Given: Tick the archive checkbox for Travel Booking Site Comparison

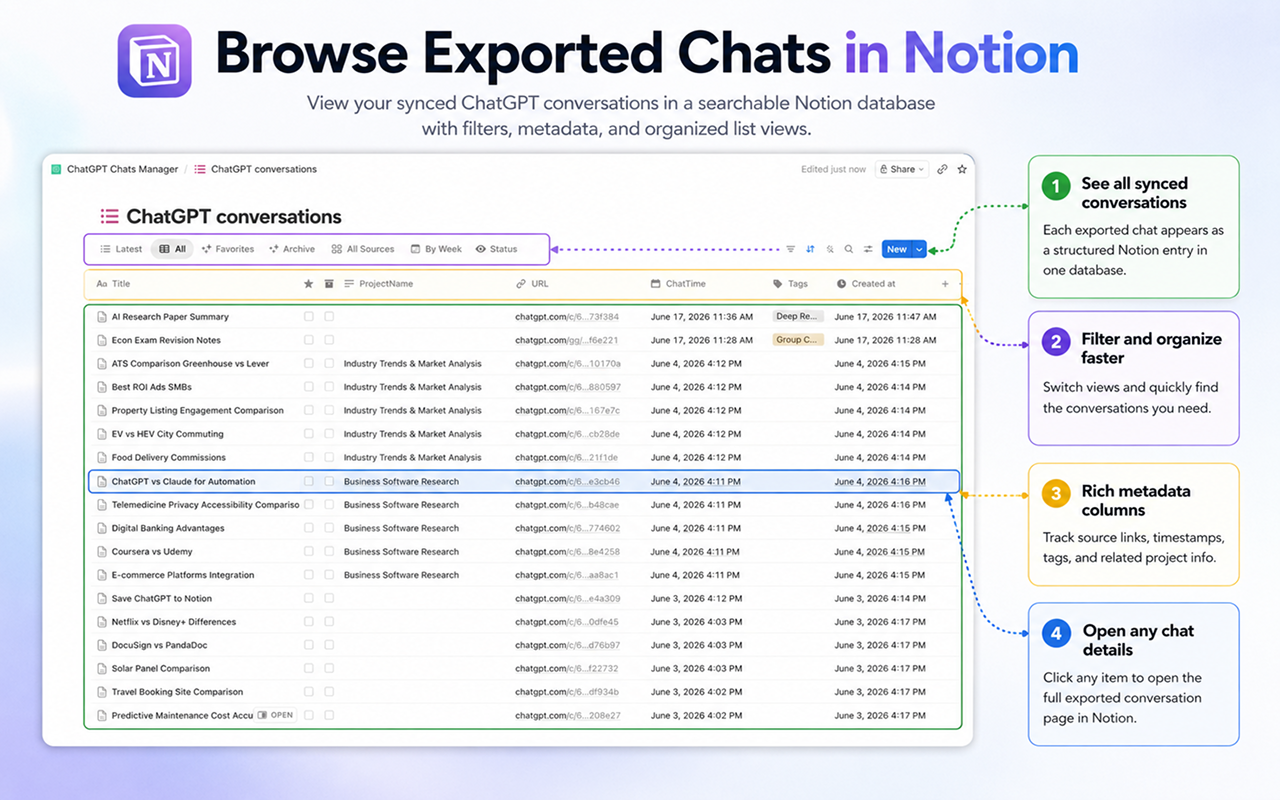Looking at the screenshot, I should [x=329, y=692].
